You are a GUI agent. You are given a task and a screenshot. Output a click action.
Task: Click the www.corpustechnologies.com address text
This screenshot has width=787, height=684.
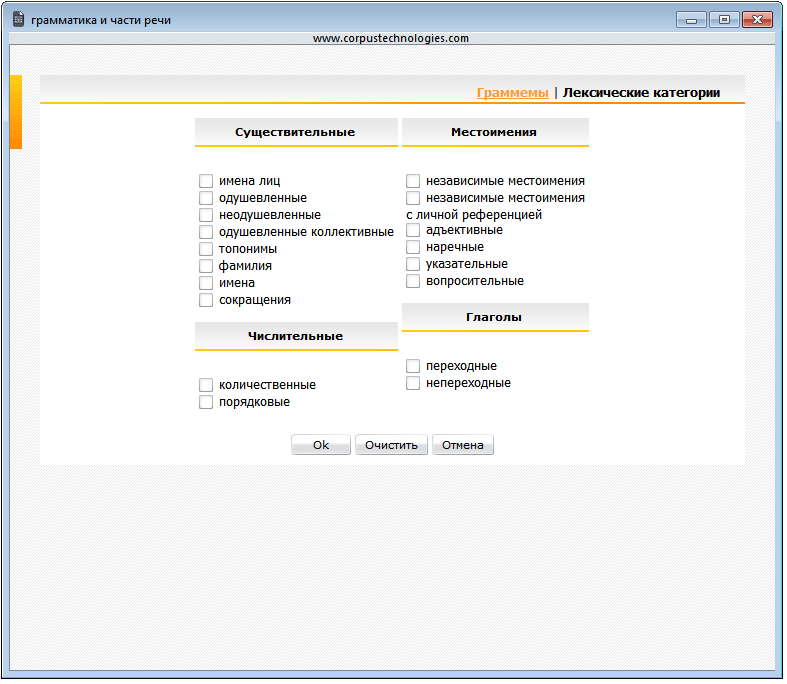coord(390,38)
